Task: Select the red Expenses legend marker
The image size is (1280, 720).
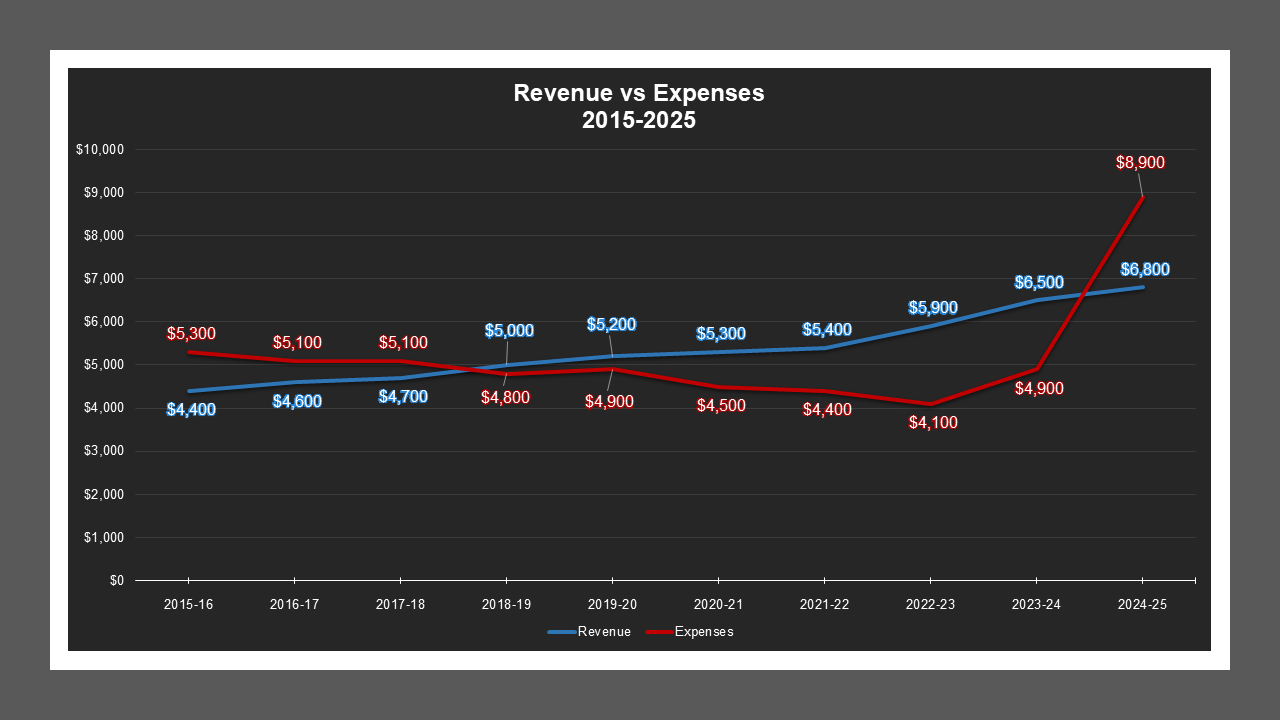Action: 658,632
